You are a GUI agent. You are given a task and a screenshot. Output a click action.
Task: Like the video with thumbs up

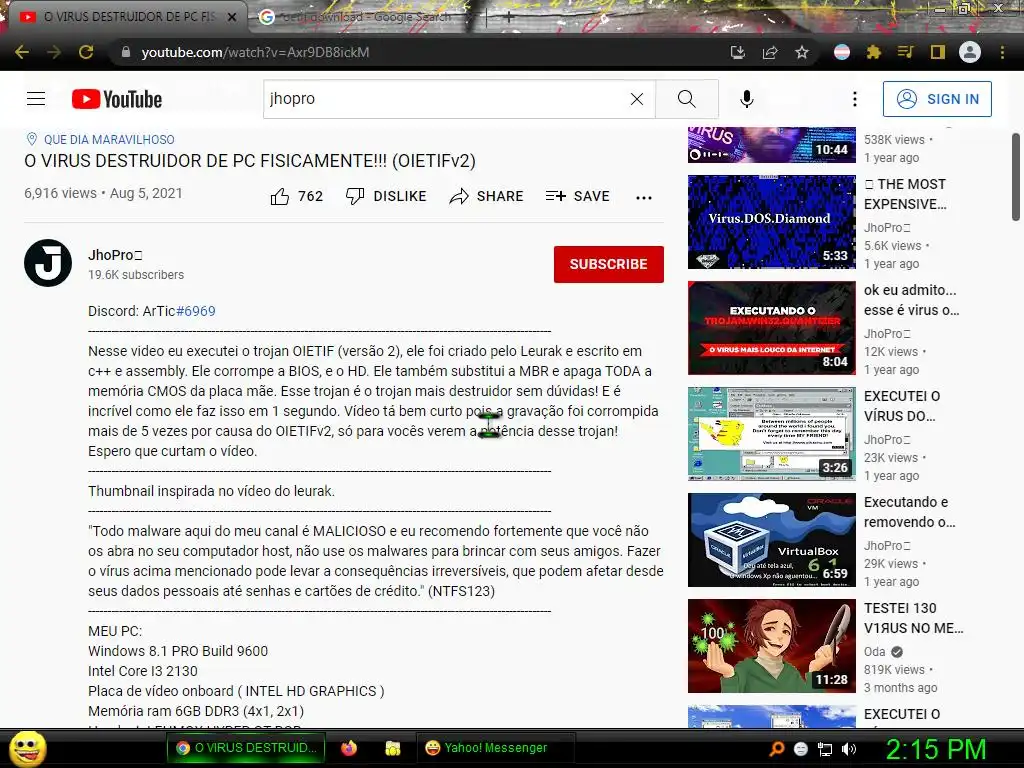click(296, 196)
